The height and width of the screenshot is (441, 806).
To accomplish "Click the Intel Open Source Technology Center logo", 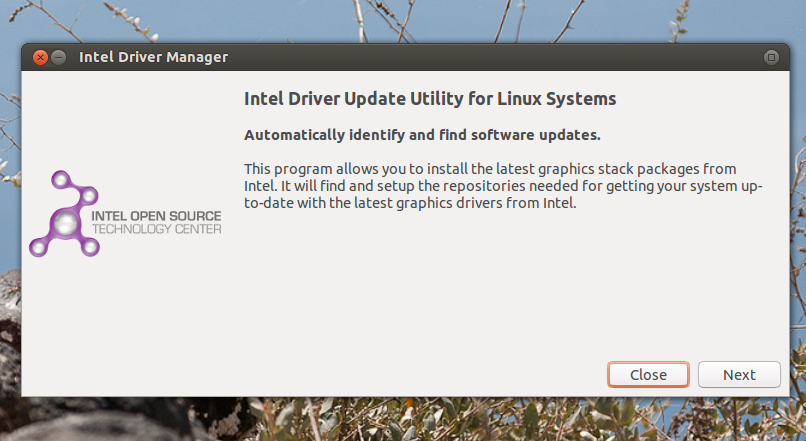I will point(125,214).
